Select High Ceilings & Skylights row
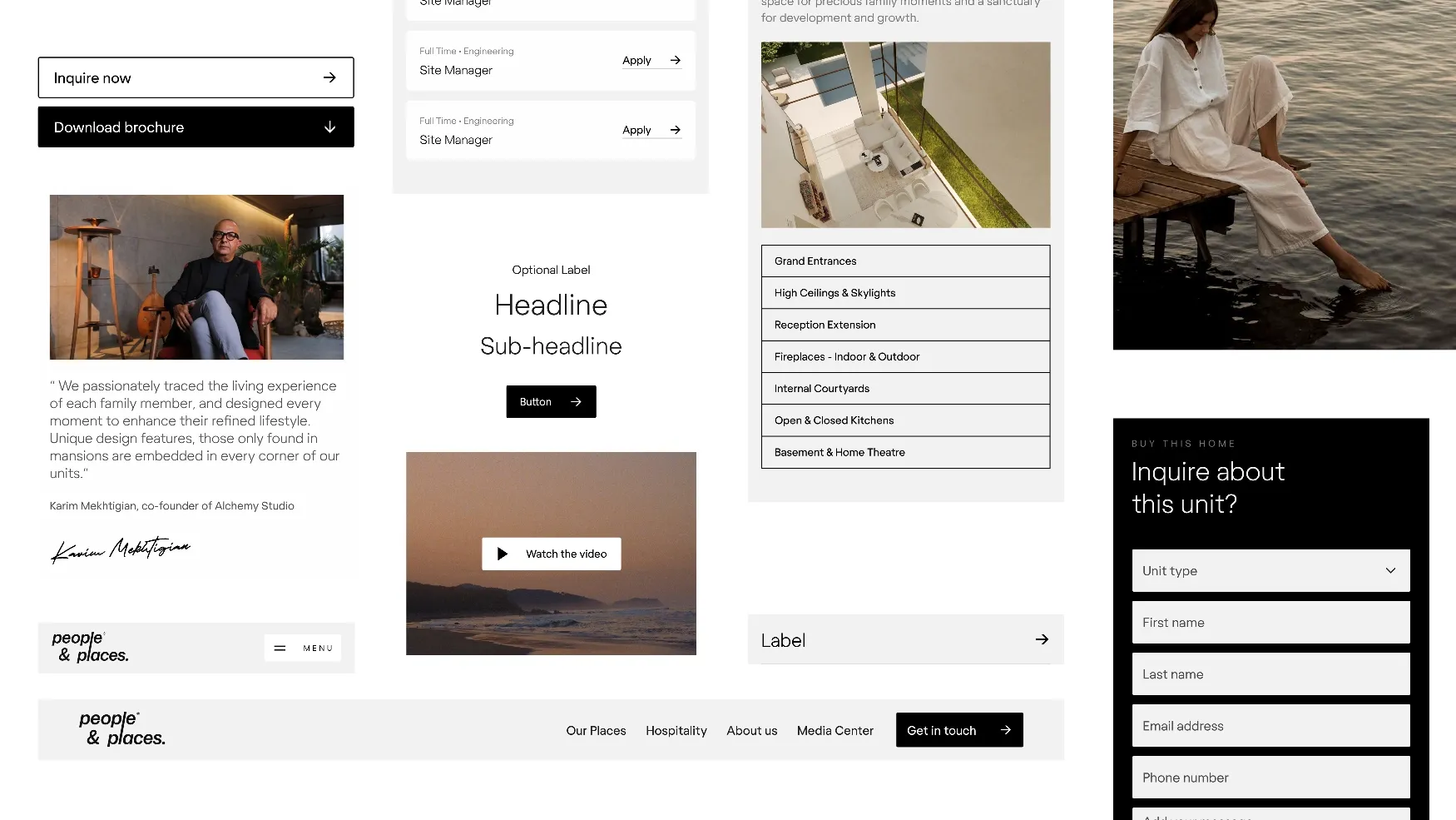 [x=905, y=293]
